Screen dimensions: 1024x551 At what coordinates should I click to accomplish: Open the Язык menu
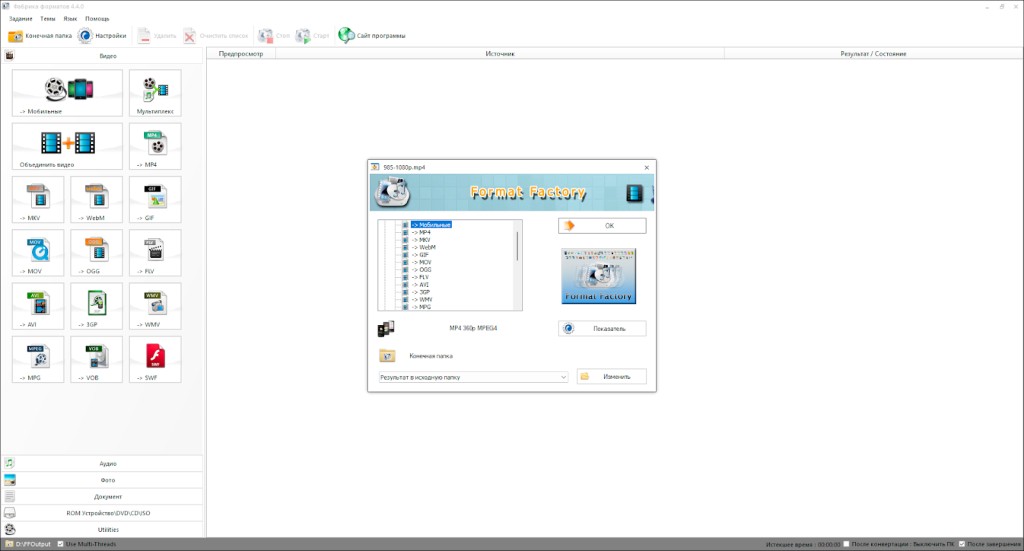[70, 19]
